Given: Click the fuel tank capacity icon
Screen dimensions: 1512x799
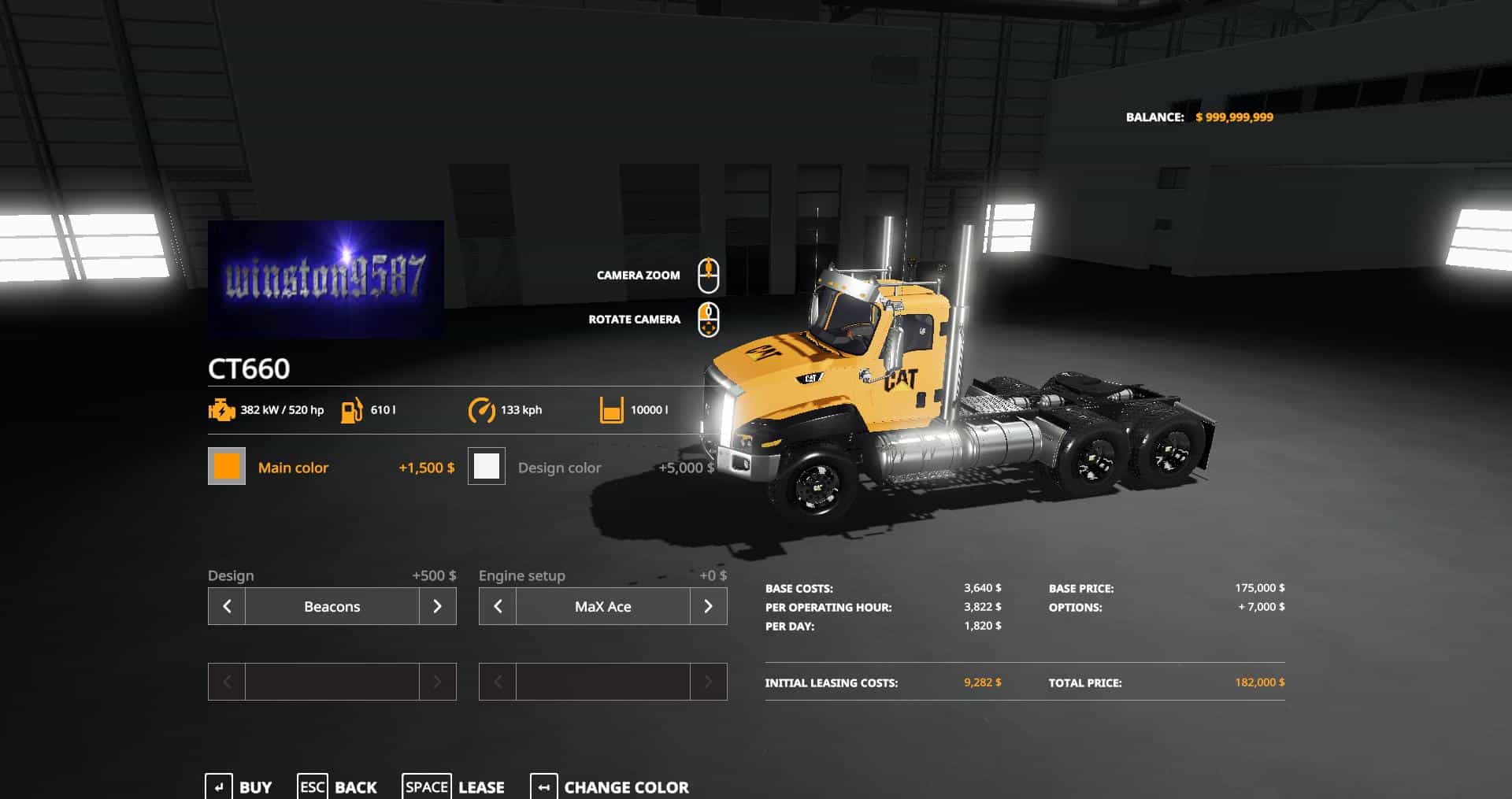Looking at the screenshot, I should [x=351, y=410].
